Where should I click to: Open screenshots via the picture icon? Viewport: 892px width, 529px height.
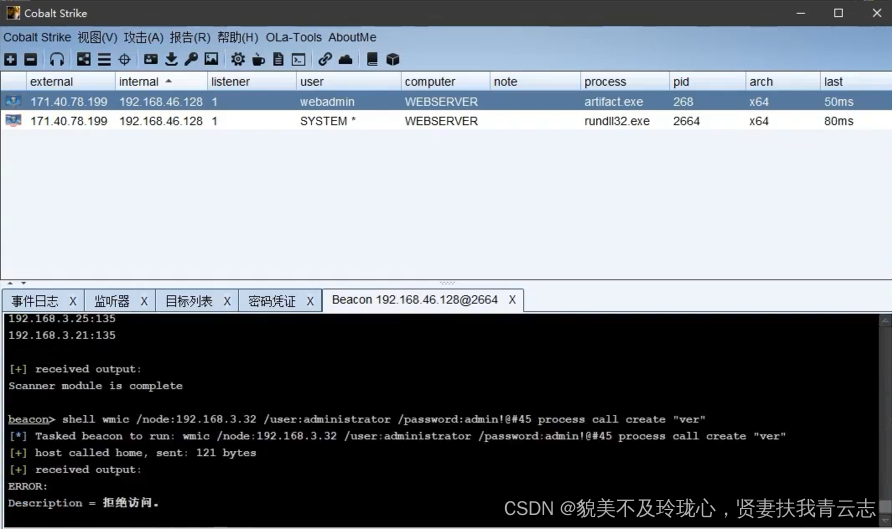point(212,59)
